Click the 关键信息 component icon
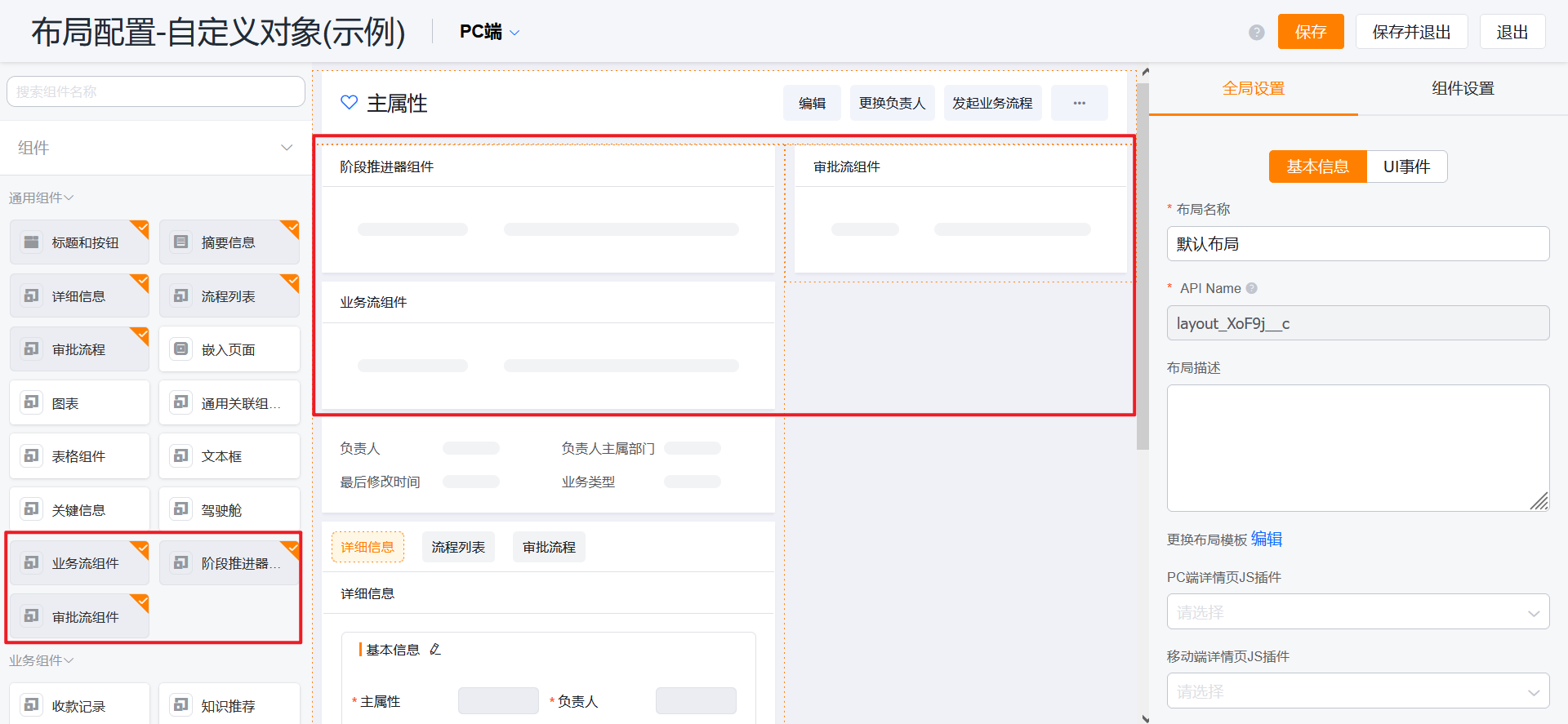 click(x=31, y=509)
